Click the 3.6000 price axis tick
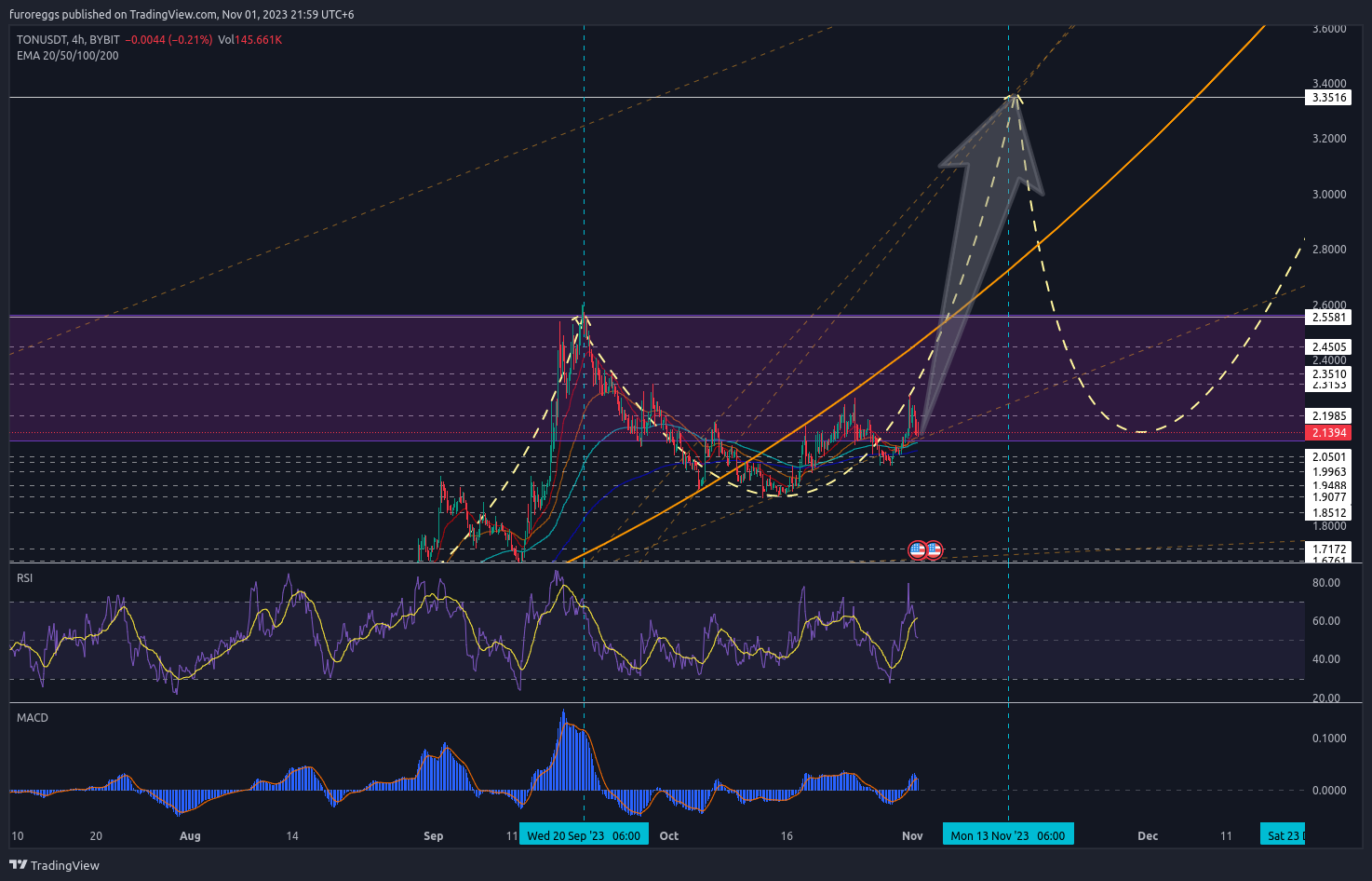The height and width of the screenshot is (881, 1372). point(1329,29)
